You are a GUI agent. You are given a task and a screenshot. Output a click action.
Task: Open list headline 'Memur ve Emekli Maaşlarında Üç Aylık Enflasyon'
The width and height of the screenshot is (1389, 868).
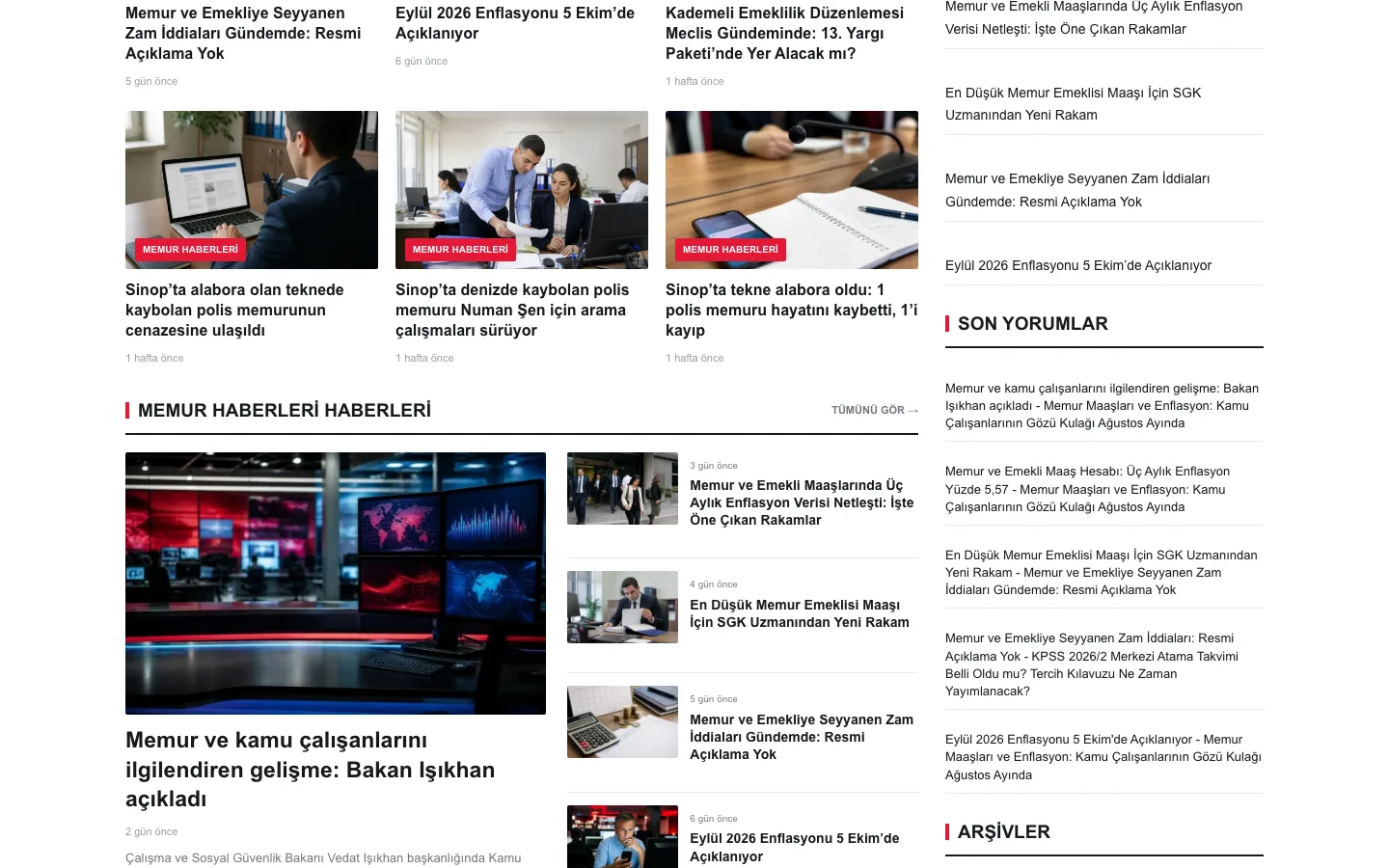(802, 502)
